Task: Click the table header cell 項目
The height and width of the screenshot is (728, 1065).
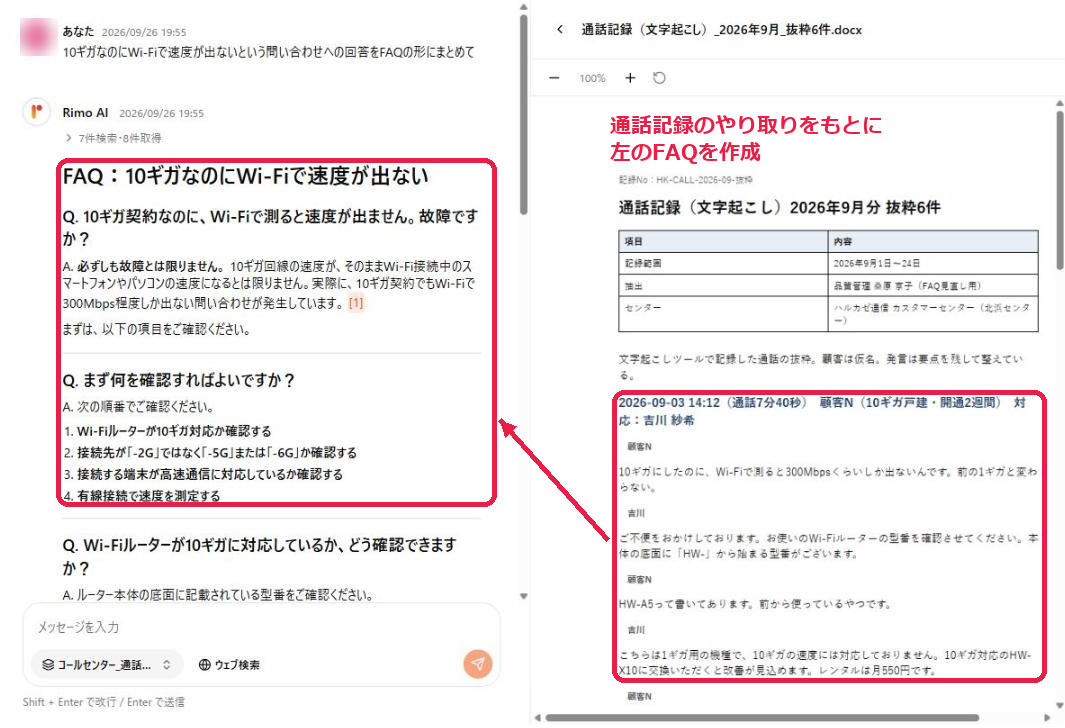Action: coord(723,242)
